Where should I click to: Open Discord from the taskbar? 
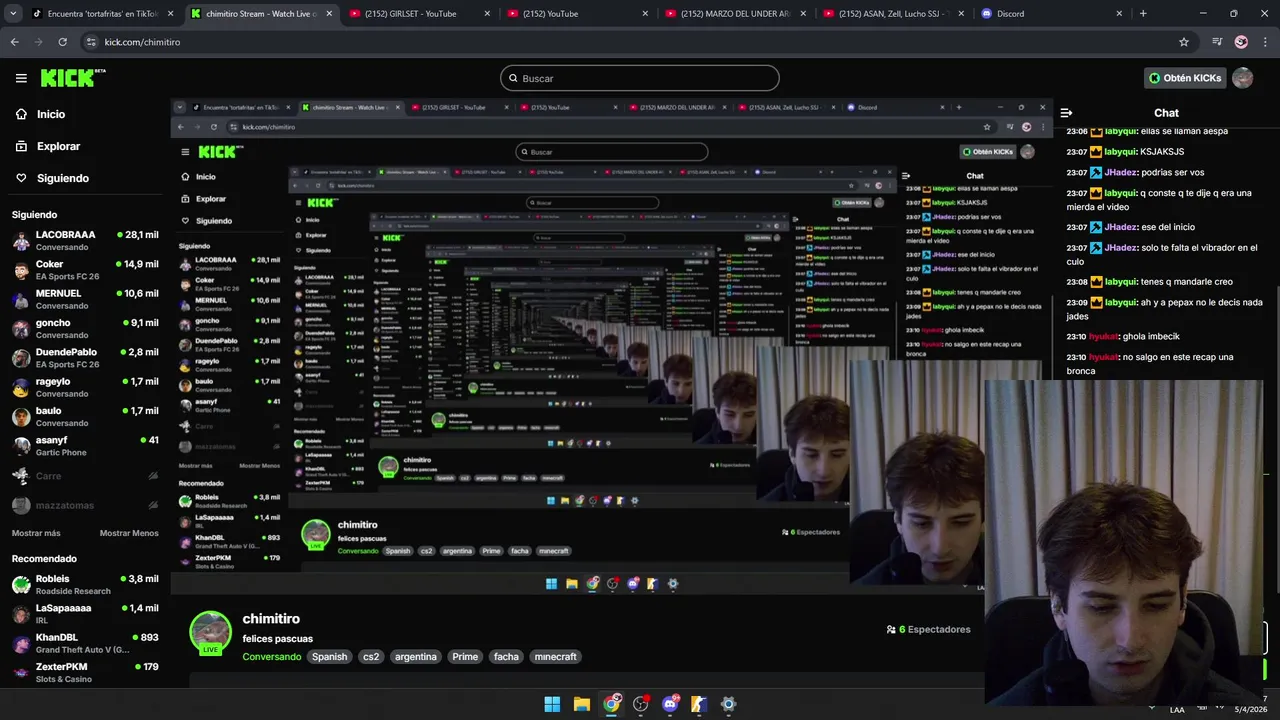(x=670, y=704)
